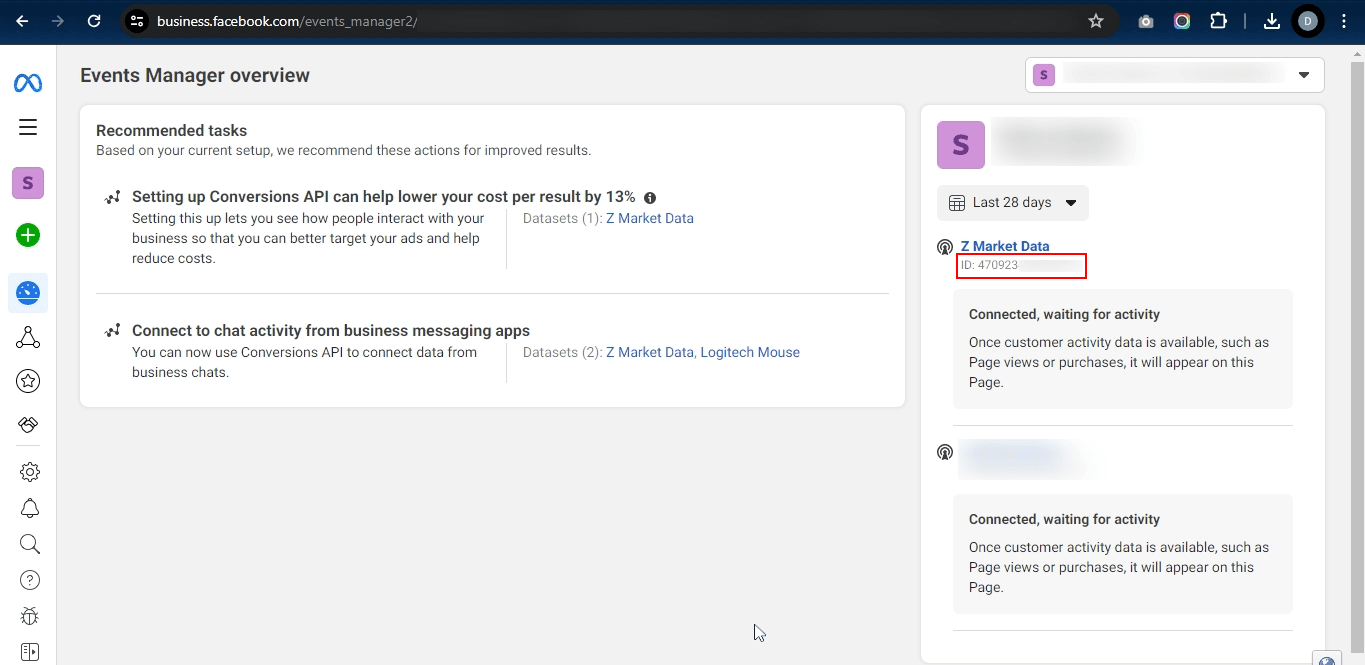Click the green plus connect data icon

[x=28, y=236]
